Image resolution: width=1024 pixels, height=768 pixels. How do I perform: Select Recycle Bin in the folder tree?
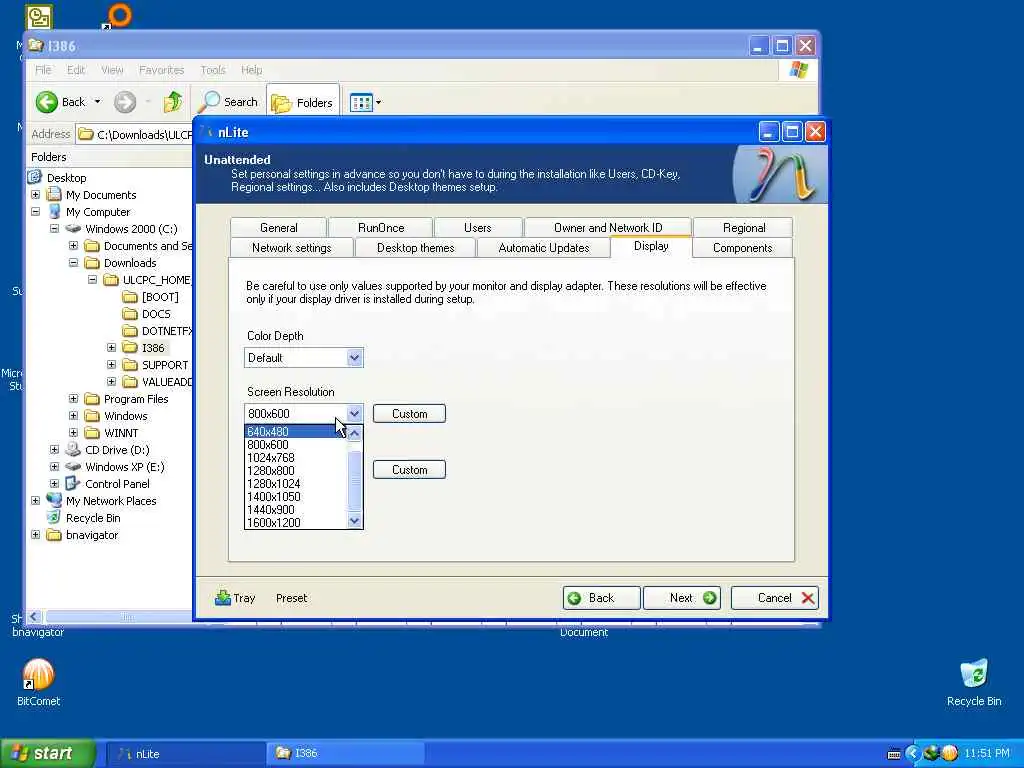click(x=93, y=518)
